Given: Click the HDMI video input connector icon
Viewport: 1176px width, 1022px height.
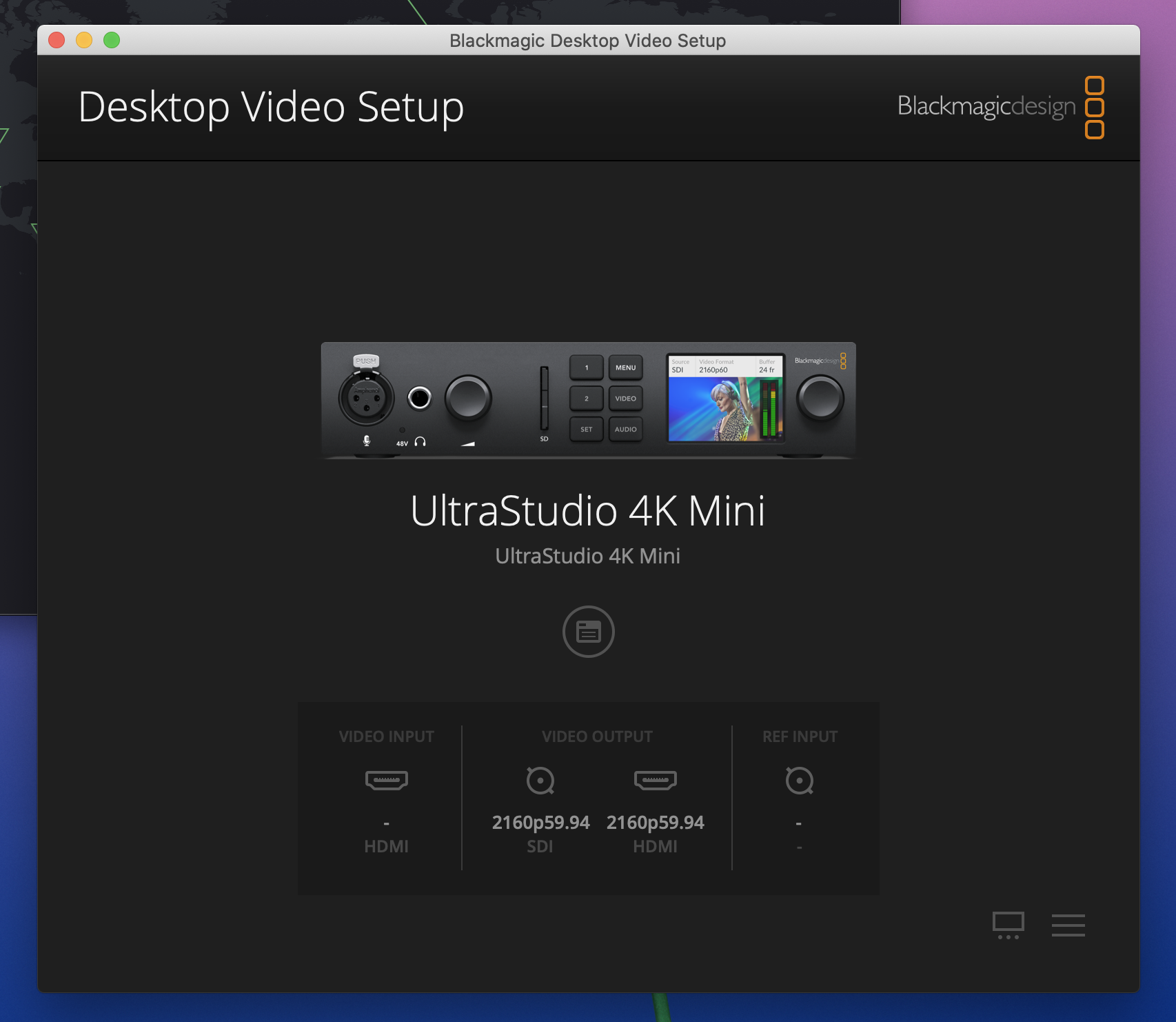Looking at the screenshot, I should pyautogui.click(x=386, y=780).
